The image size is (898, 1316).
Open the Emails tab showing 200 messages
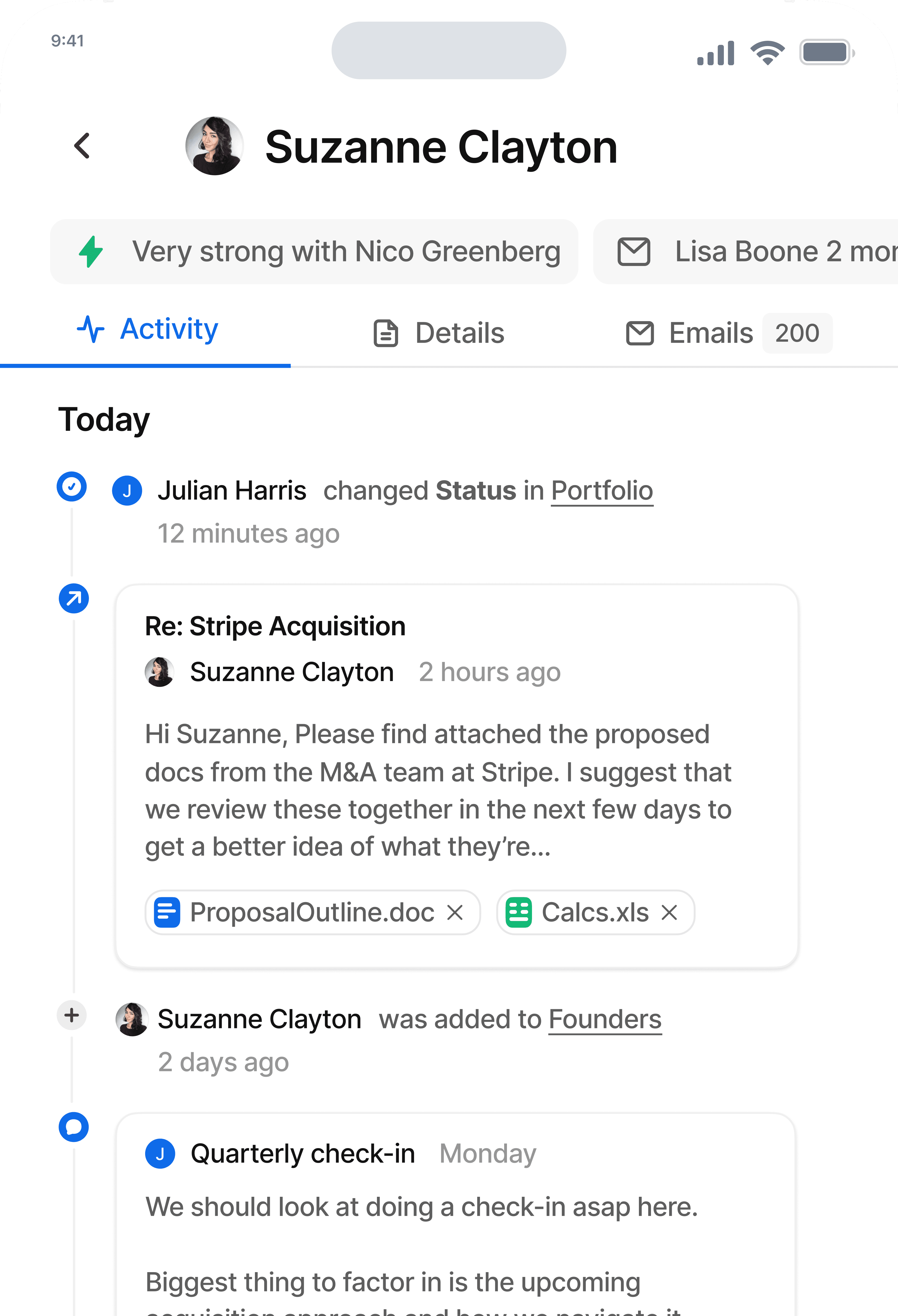coord(711,333)
